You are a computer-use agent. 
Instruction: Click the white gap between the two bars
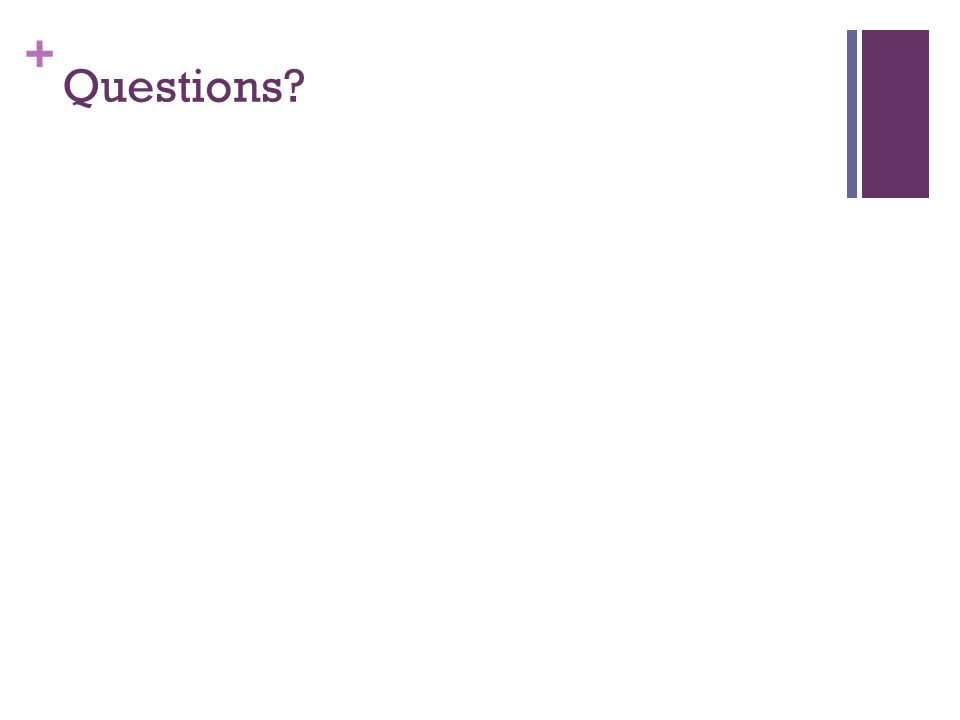860,114
